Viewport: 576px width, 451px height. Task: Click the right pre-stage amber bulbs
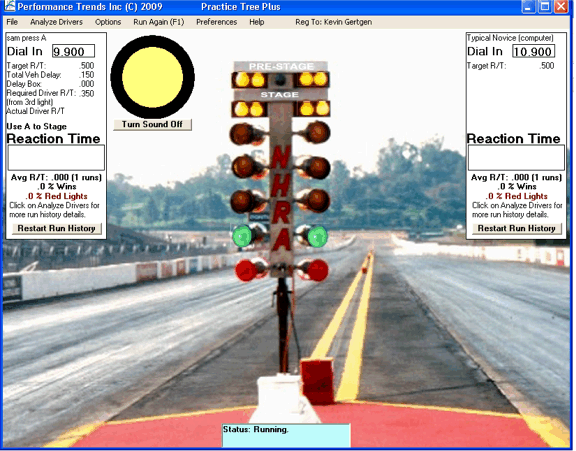[x=313, y=80]
